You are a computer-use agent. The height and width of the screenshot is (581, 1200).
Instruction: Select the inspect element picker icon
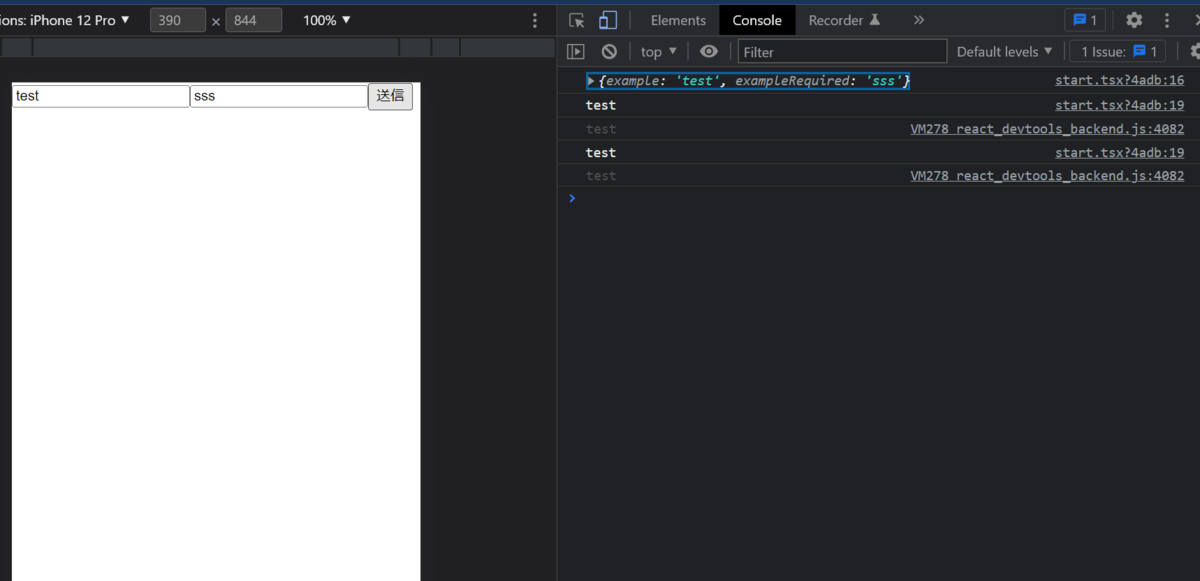click(x=577, y=20)
